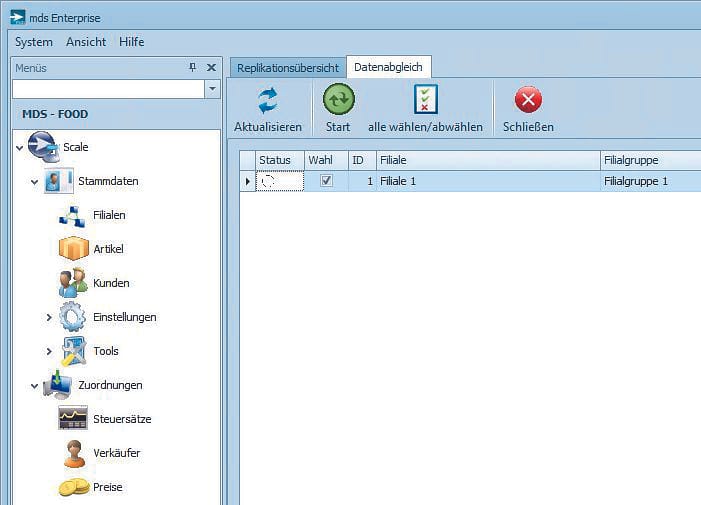The height and width of the screenshot is (505, 701).
Task: Collapse the Stammdaten tree node
Action: pos(35,182)
